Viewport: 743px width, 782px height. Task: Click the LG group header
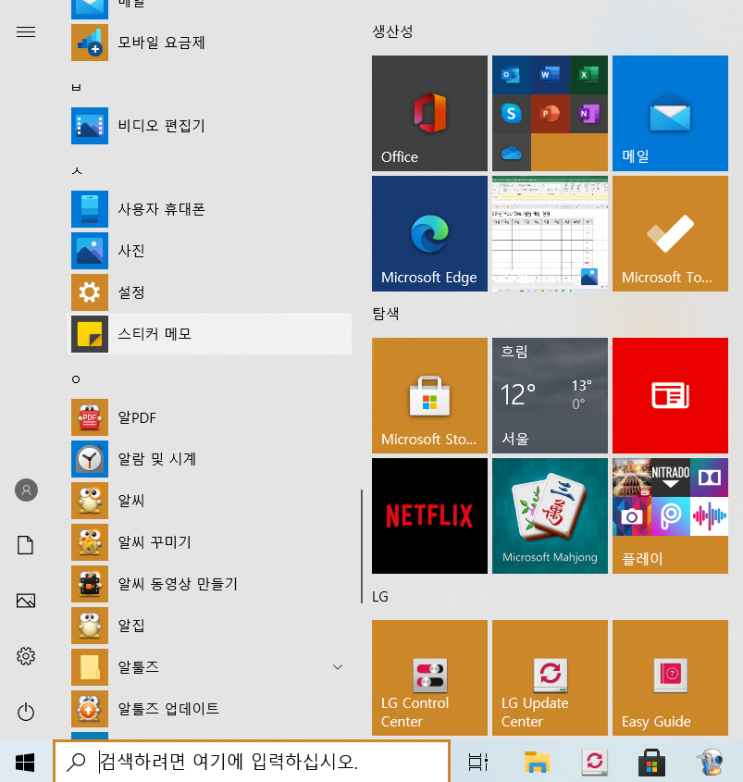[380, 596]
